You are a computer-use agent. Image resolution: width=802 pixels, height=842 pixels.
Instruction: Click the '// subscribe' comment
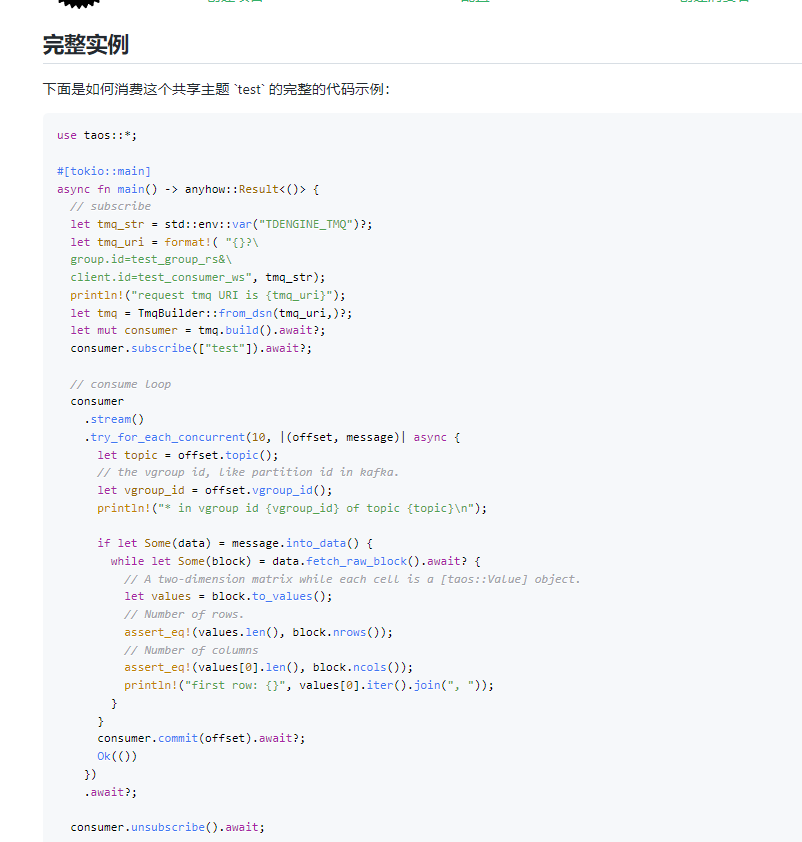tap(110, 206)
